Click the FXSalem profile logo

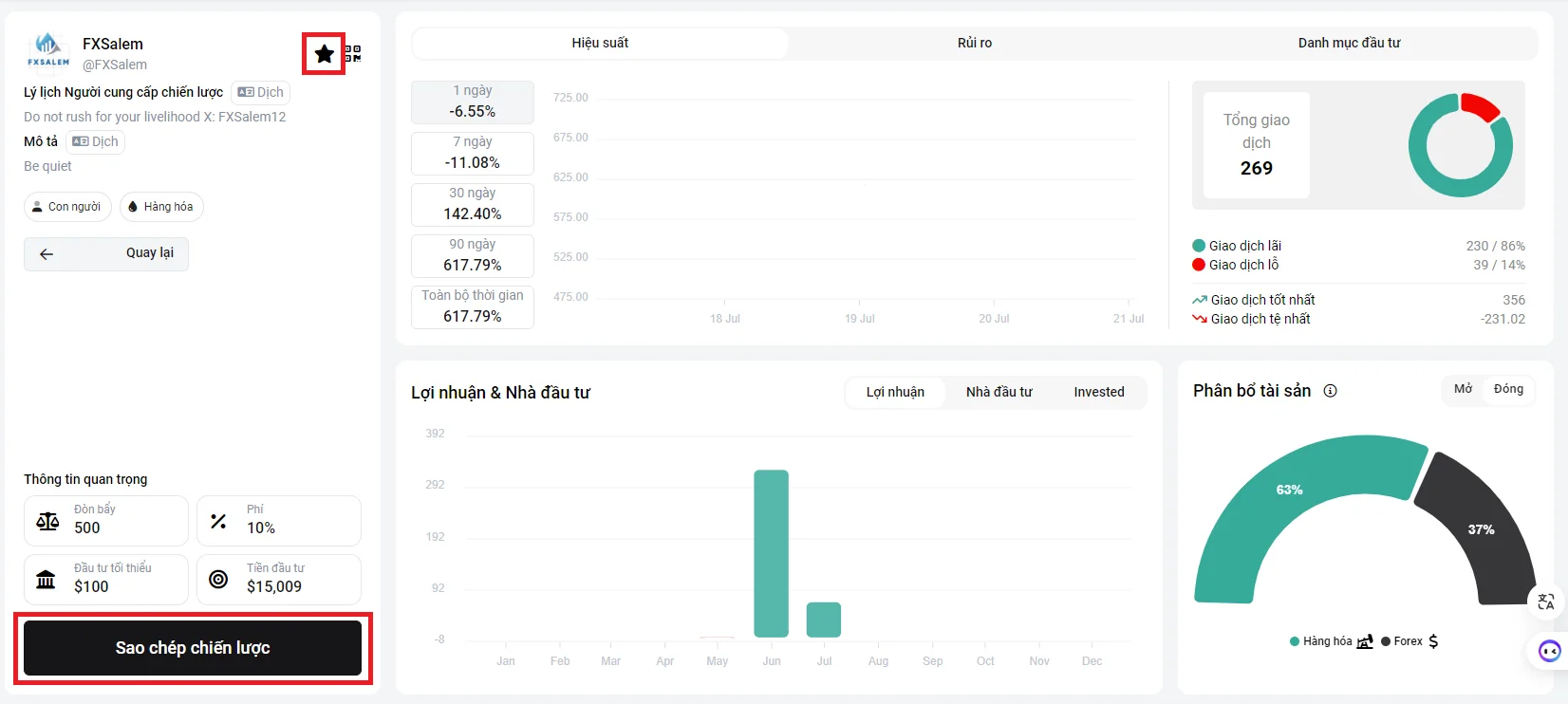coord(48,50)
